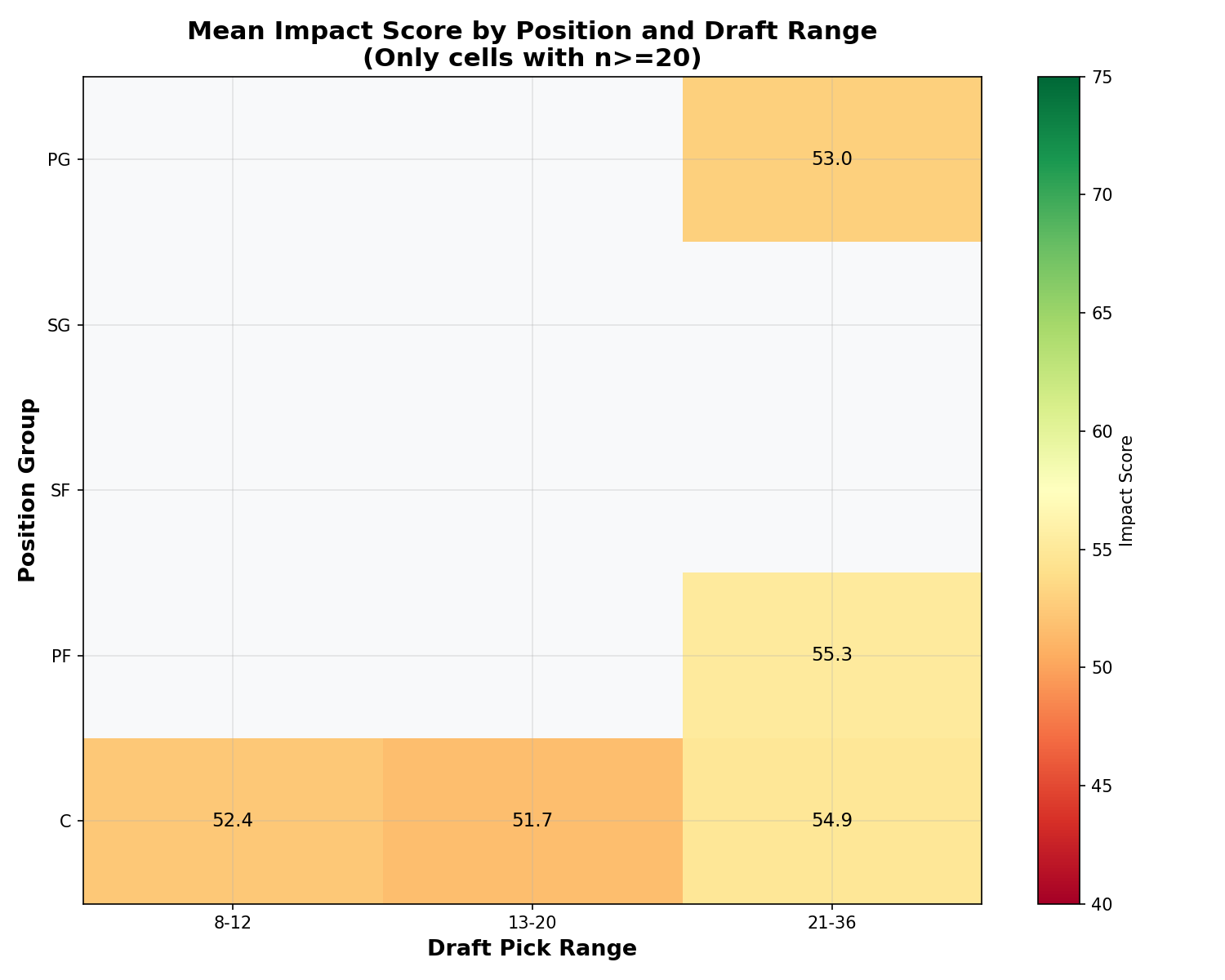Image resolution: width=1225 pixels, height=980 pixels.
Task: Click the 13-20 draft range tick label
Action: 532,923
